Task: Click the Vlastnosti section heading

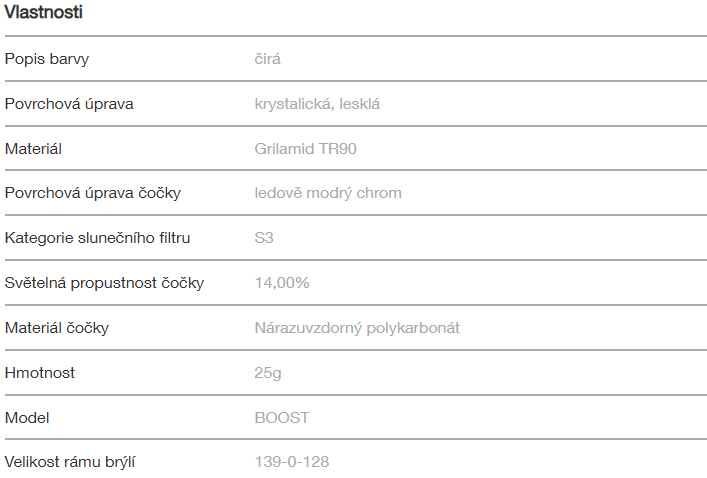Action: pos(43,13)
